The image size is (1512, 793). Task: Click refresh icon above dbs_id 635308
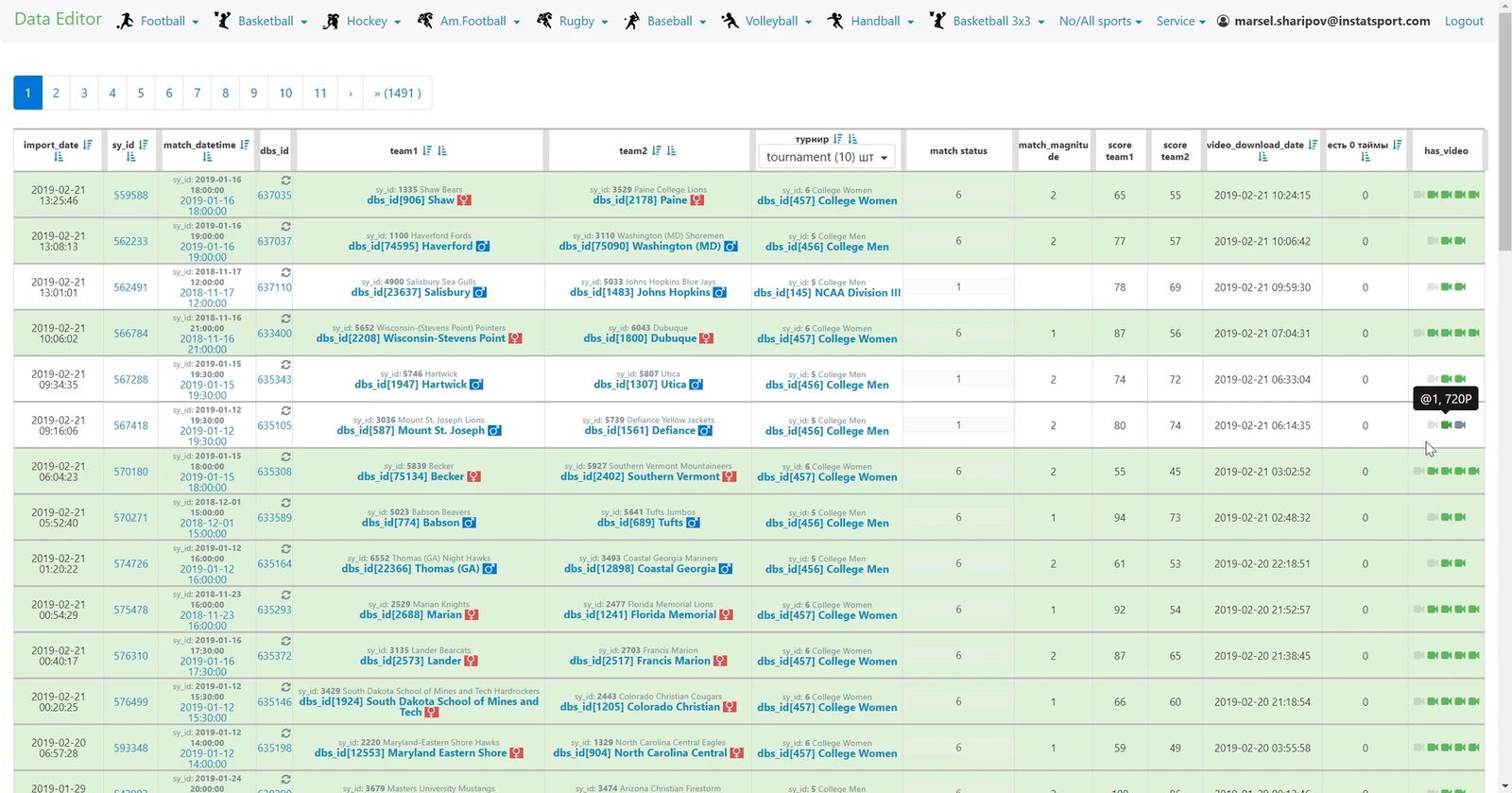pyautogui.click(x=285, y=457)
